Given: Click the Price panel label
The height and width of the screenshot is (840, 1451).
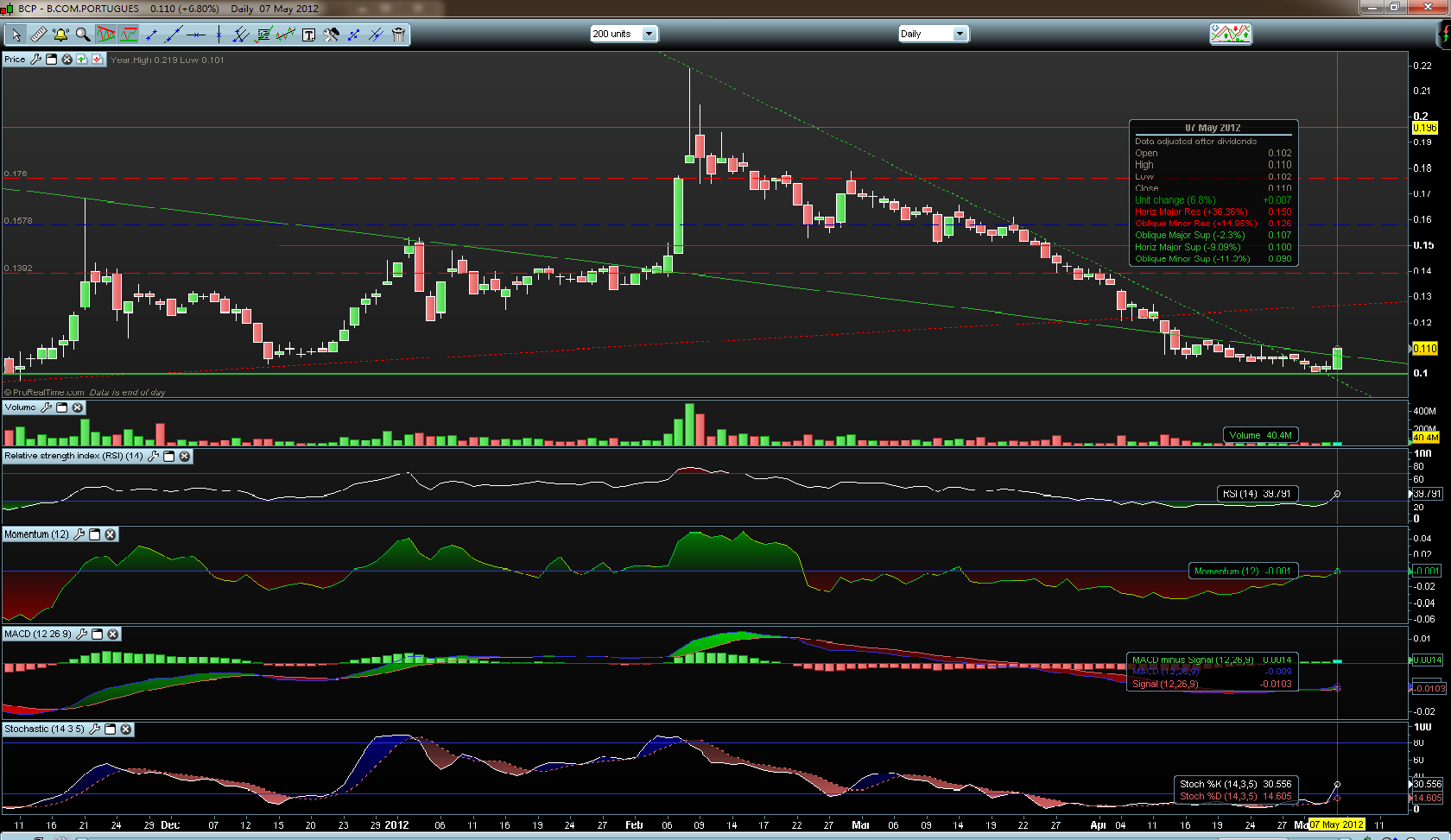Looking at the screenshot, I should pyautogui.click(x=15, y=60).
